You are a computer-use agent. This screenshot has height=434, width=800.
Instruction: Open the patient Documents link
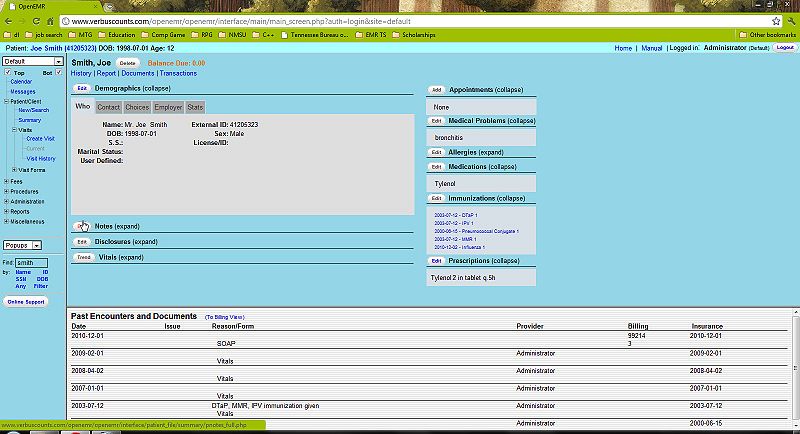(x=138, y=73)
